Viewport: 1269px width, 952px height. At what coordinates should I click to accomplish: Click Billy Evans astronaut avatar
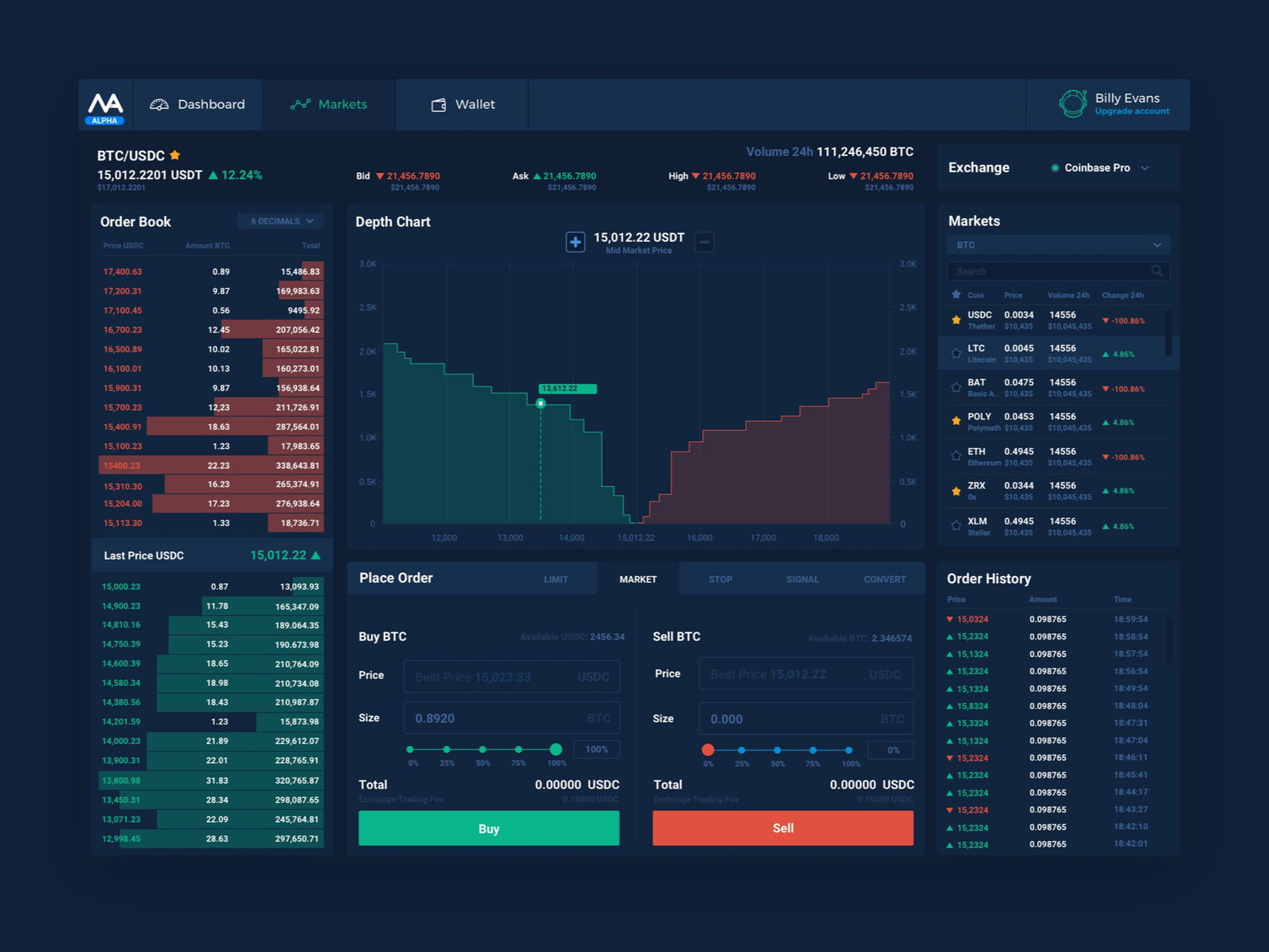point(1072,104)
